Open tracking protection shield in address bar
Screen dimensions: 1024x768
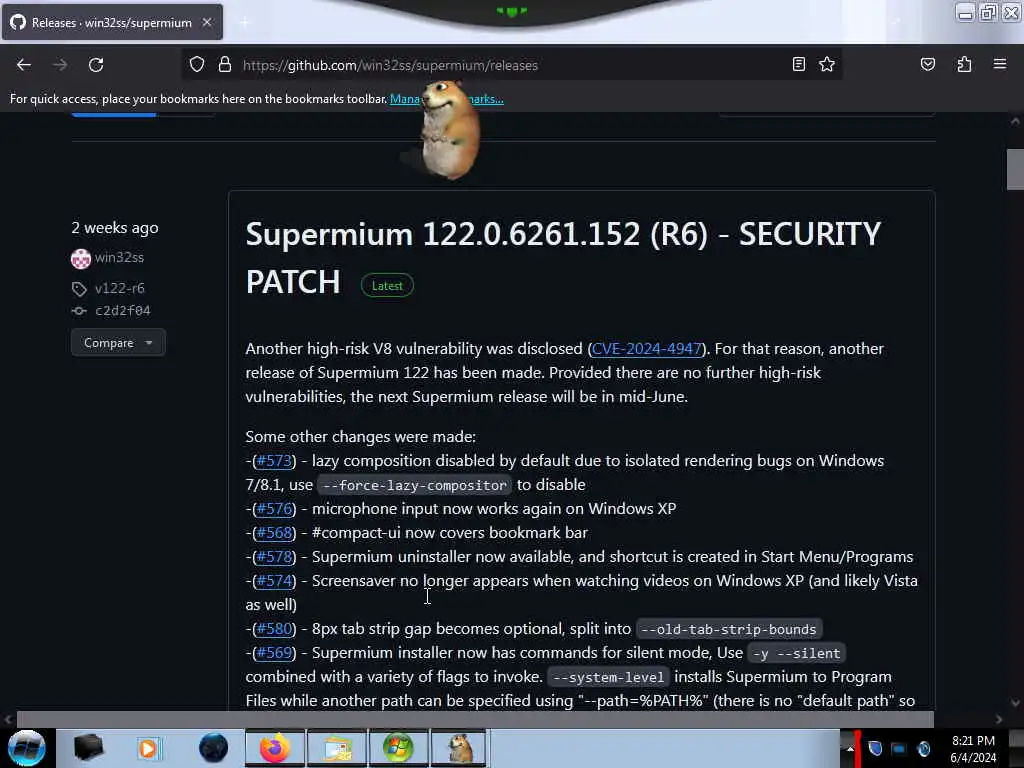[x=197, y=65]
